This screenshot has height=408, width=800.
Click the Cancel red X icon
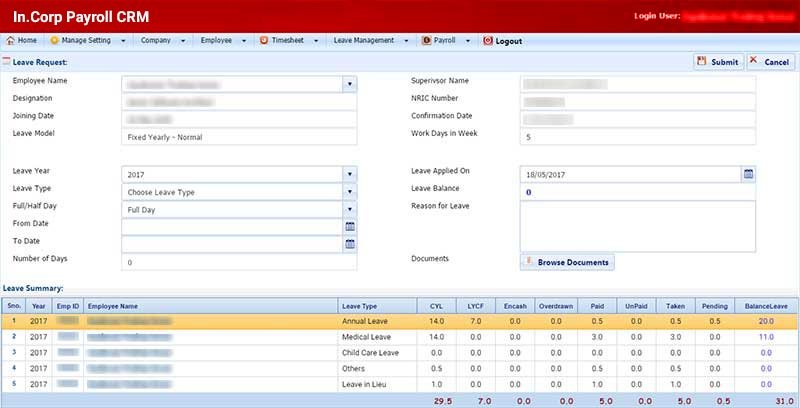click(x=754, y=60)
